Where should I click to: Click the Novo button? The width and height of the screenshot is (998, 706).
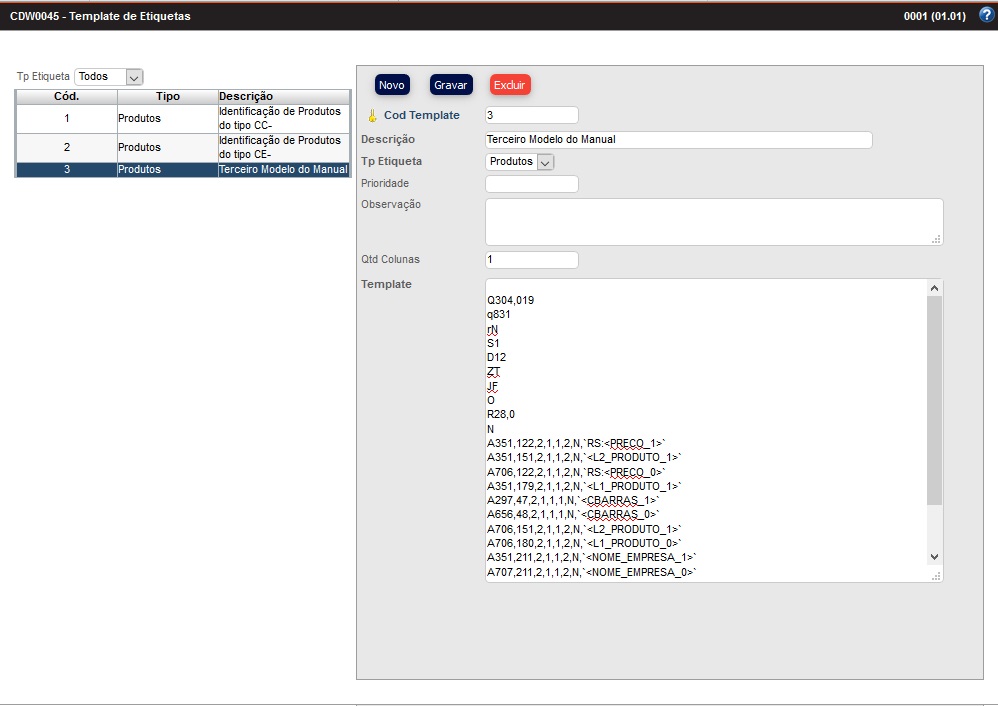pos(392,85)
